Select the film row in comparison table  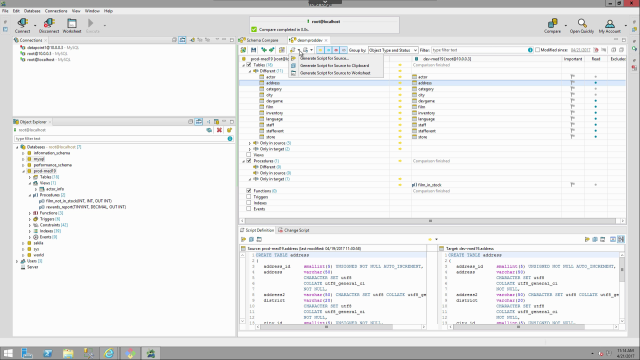433,107
